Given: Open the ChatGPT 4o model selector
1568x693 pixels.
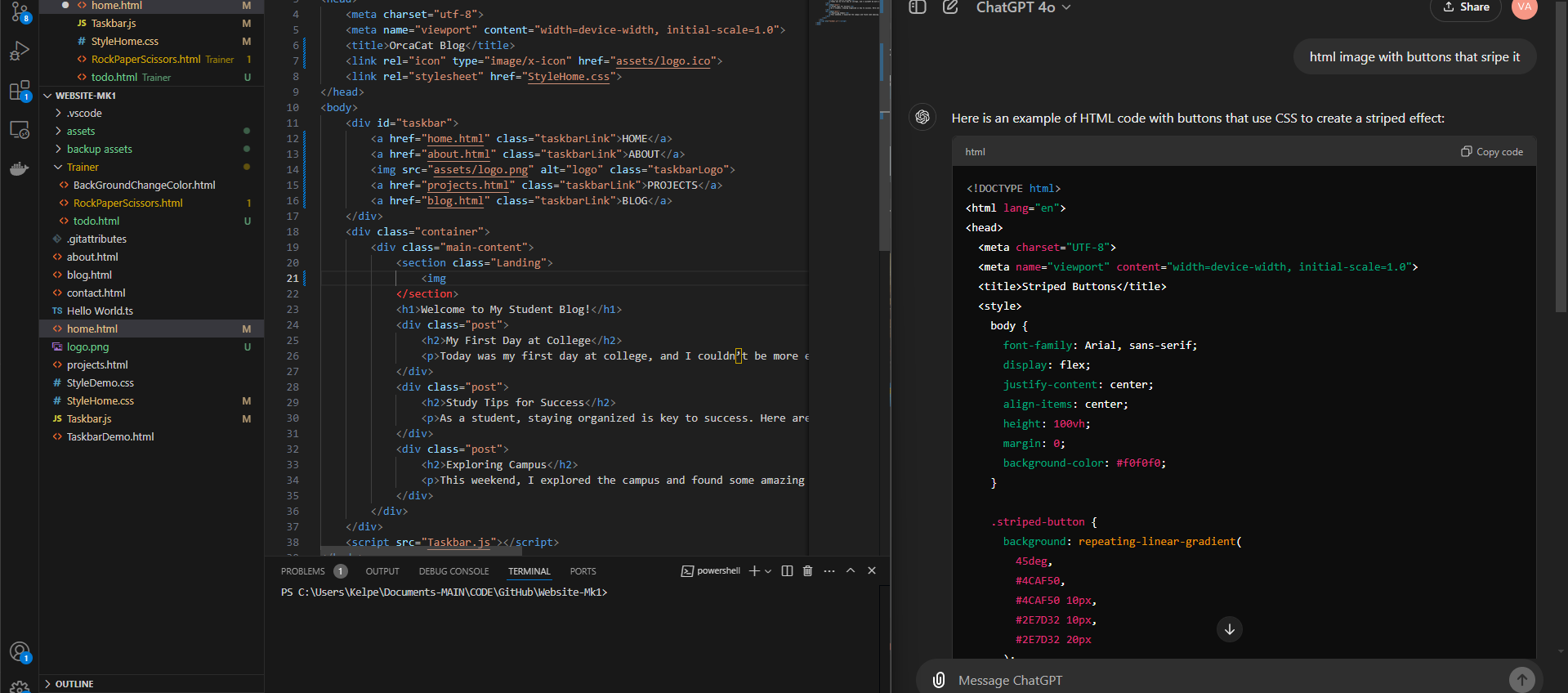Looking at the screenshot, I should 1023,7.
